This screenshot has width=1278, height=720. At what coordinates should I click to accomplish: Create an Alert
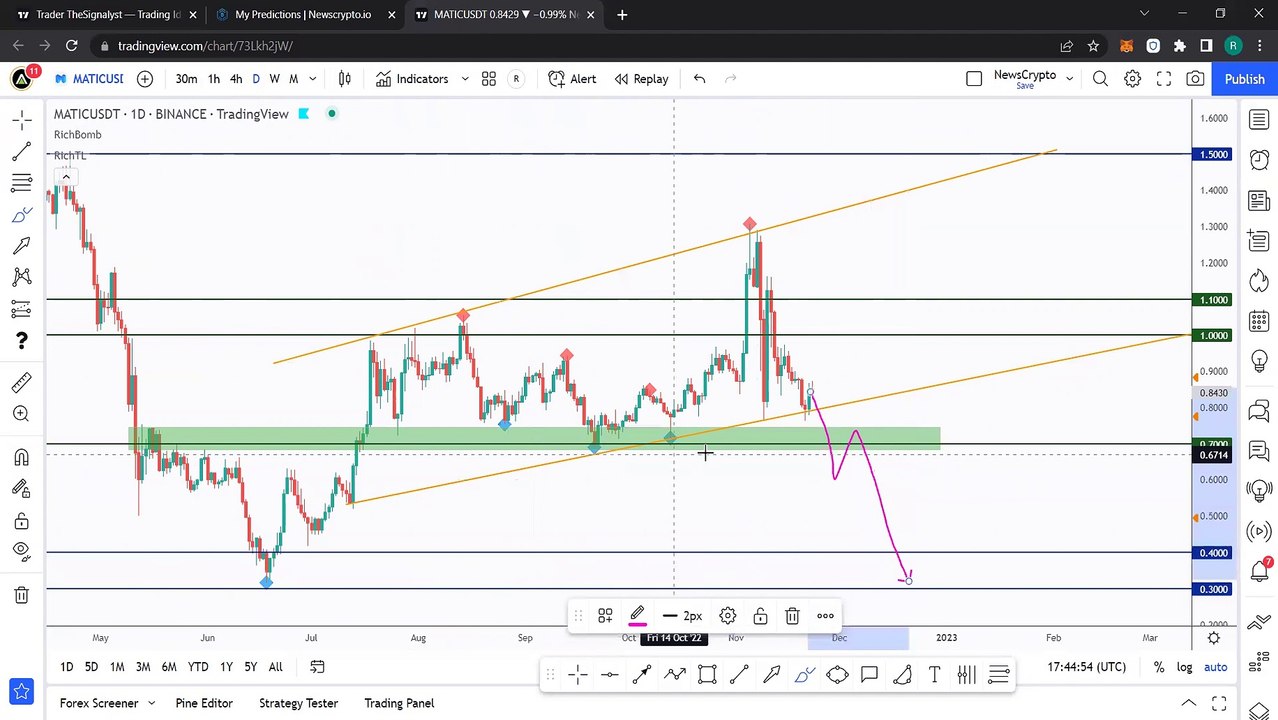click(572, 79)
